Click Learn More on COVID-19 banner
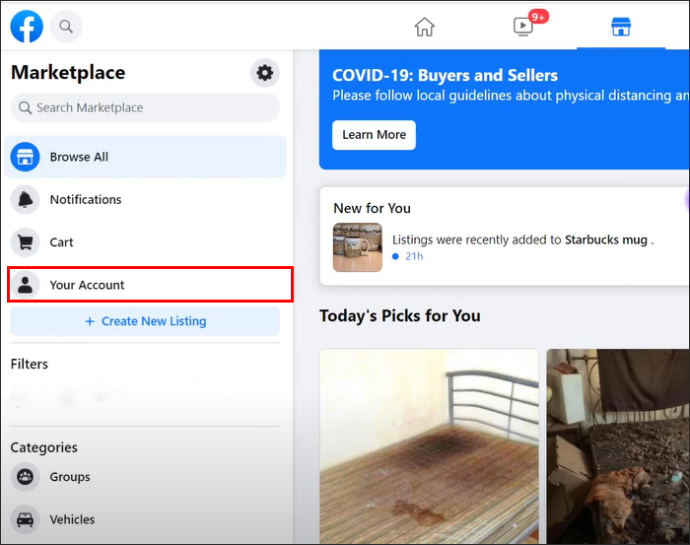Viewport: 690px width, 545px height. click(374, 135)
